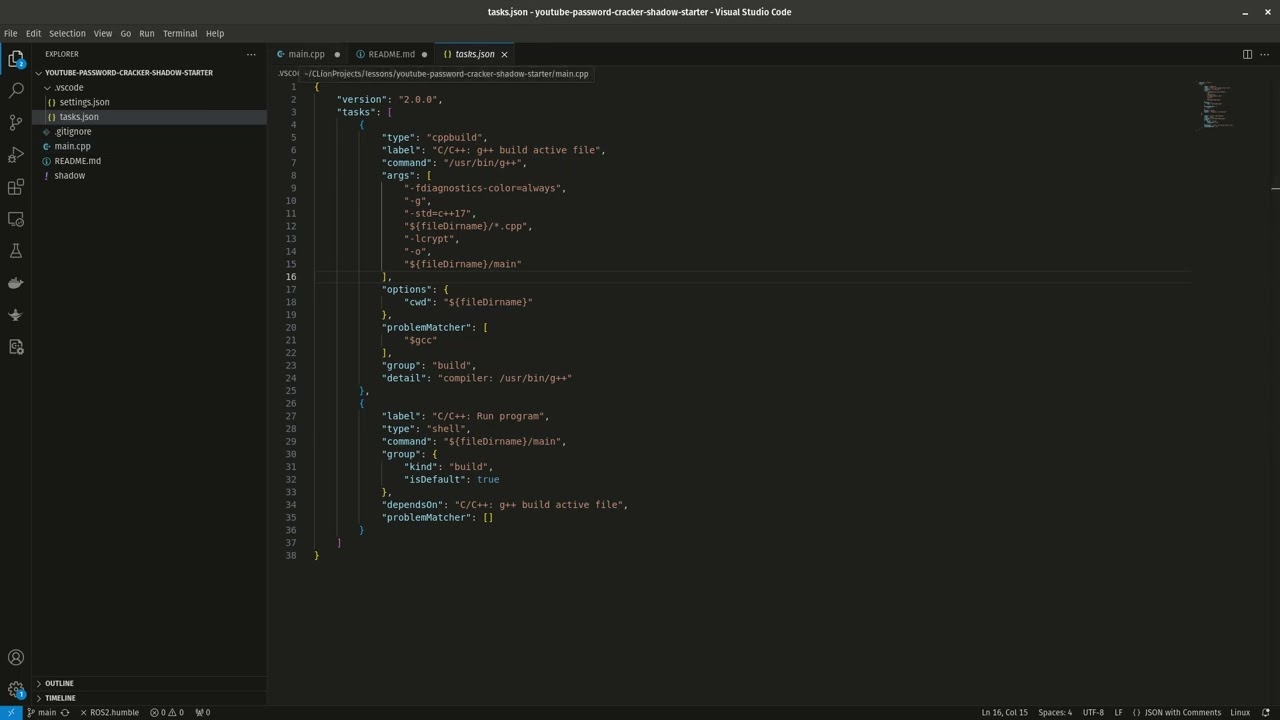Expand the TIMELINE section

(x=60, y=698)
